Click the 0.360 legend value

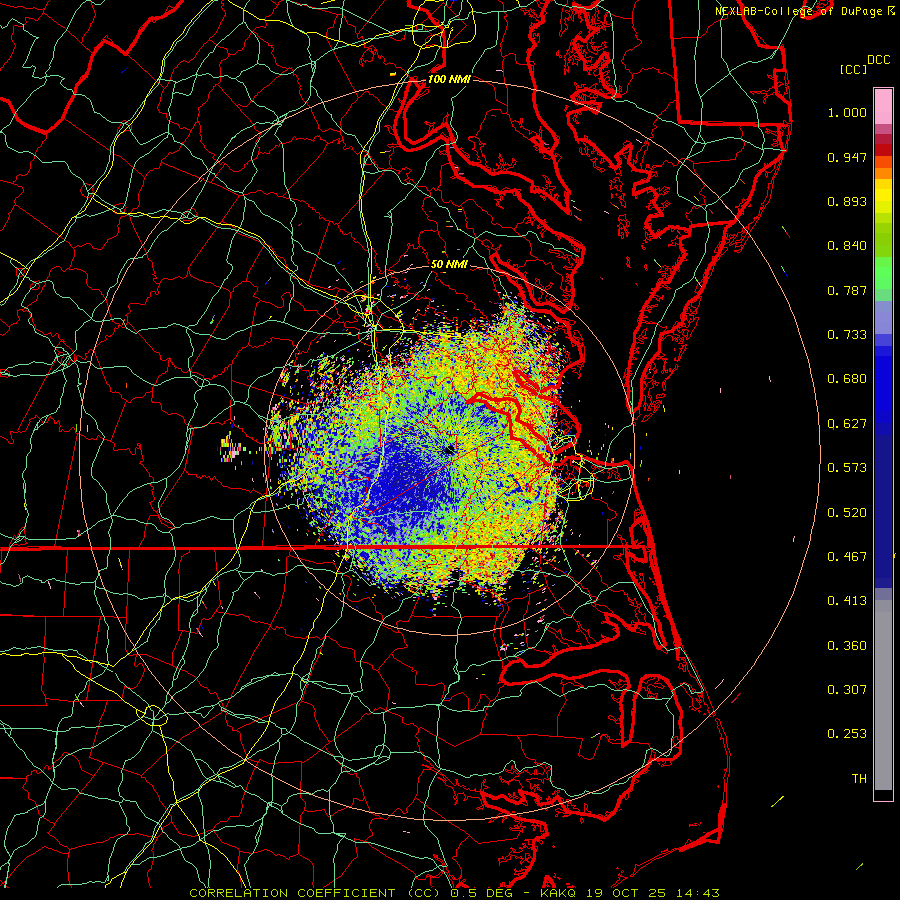point(847,646)
